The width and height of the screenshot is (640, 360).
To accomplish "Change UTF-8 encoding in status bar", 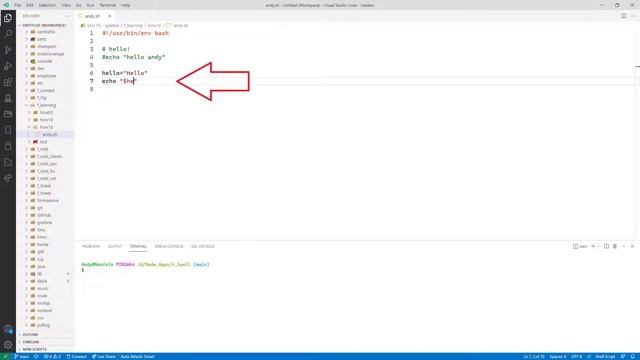I will coord(576,357).
